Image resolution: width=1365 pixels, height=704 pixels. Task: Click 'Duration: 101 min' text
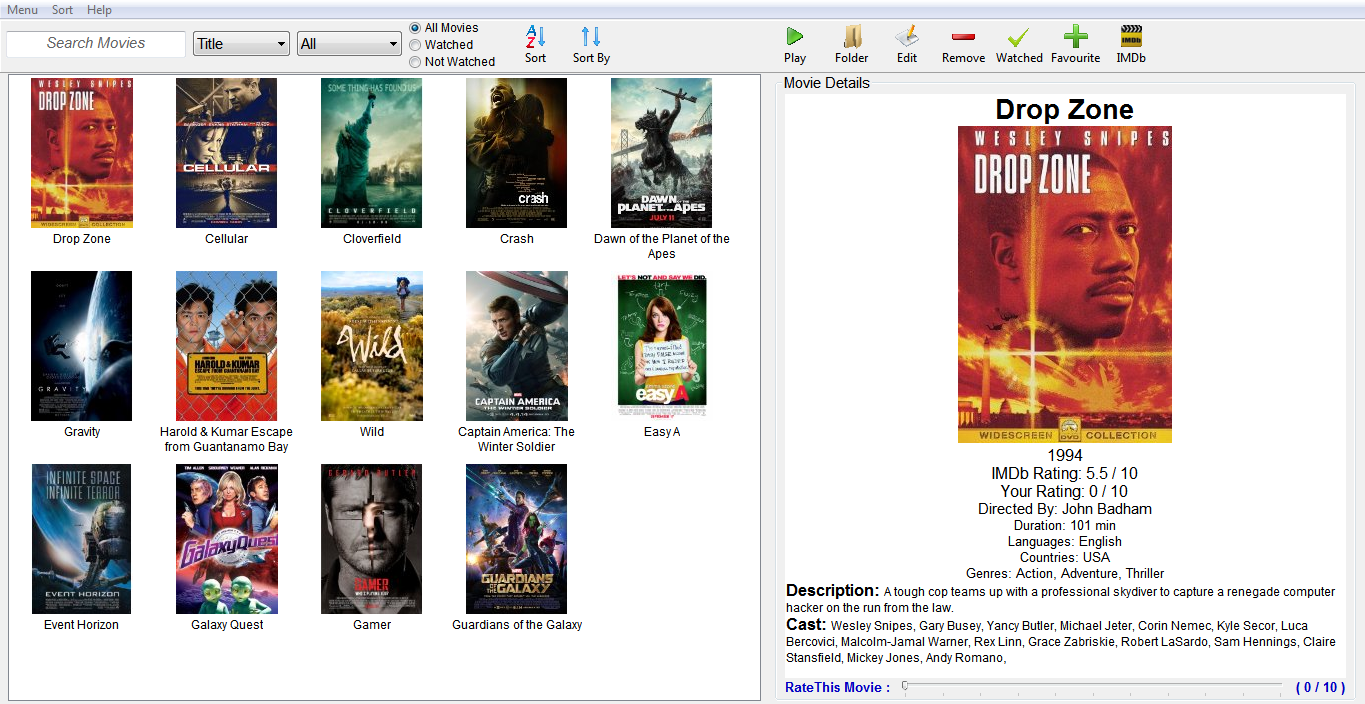pos(1064,525)
